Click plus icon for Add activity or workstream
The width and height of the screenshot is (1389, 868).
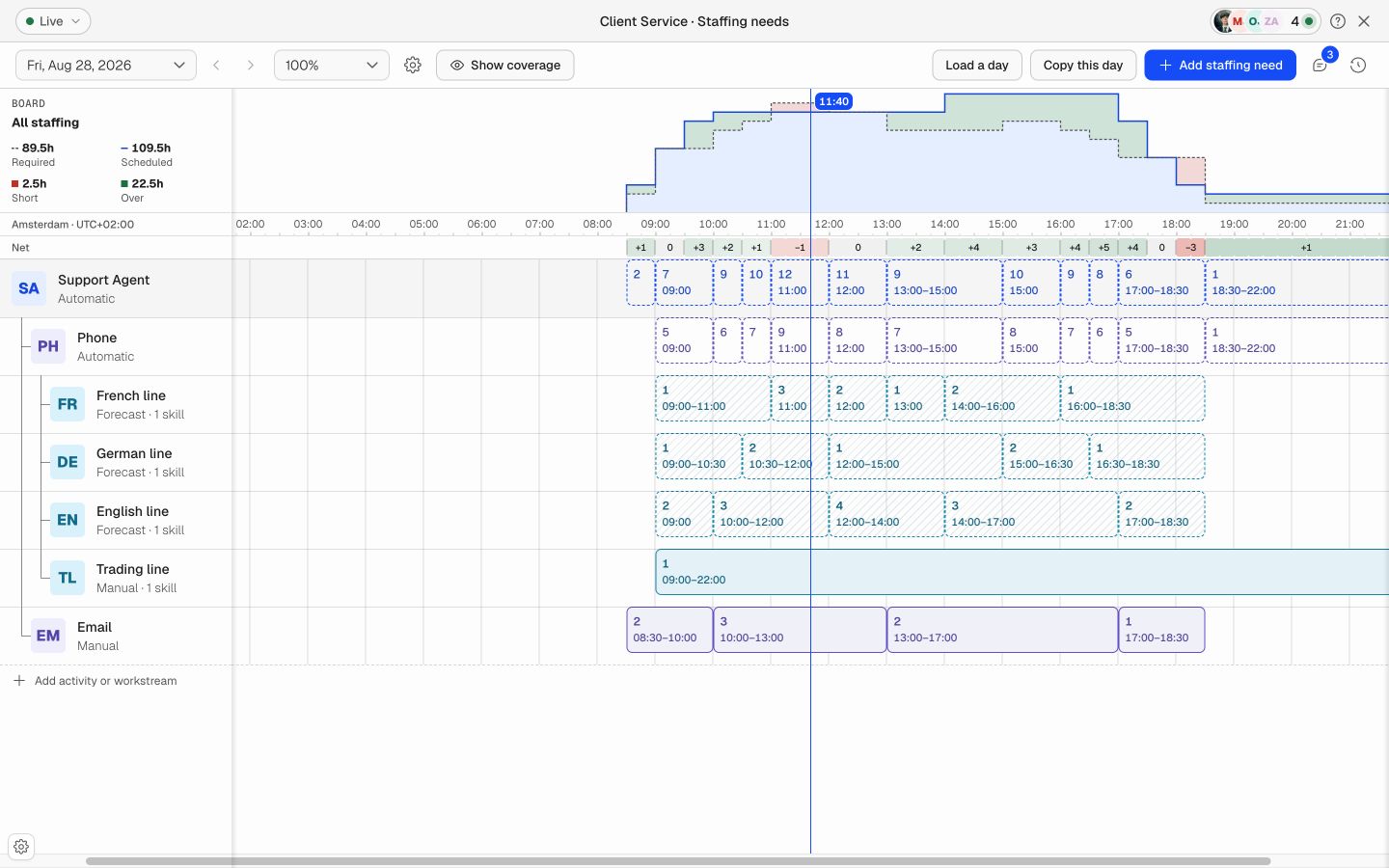pyautogui.click(x=19, y=681)
